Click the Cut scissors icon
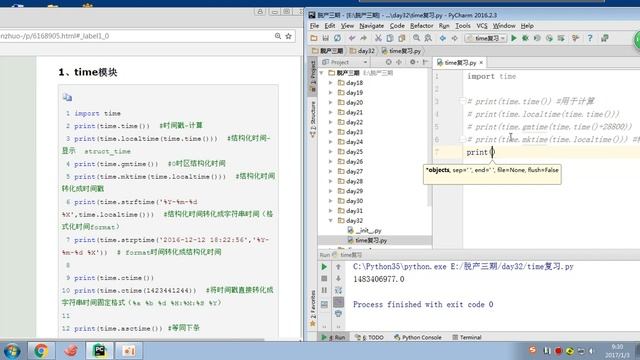The image size is (640, 360). [x=378, y=38]
